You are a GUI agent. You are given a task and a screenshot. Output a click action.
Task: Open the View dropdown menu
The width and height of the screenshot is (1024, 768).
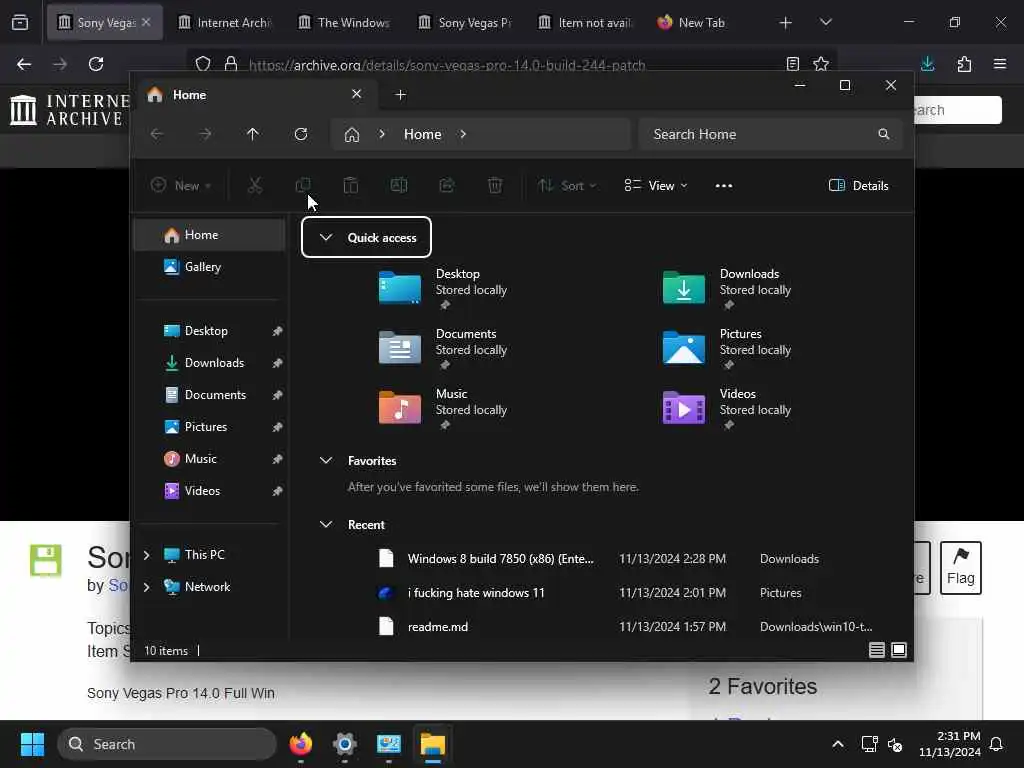click(656, 185)
